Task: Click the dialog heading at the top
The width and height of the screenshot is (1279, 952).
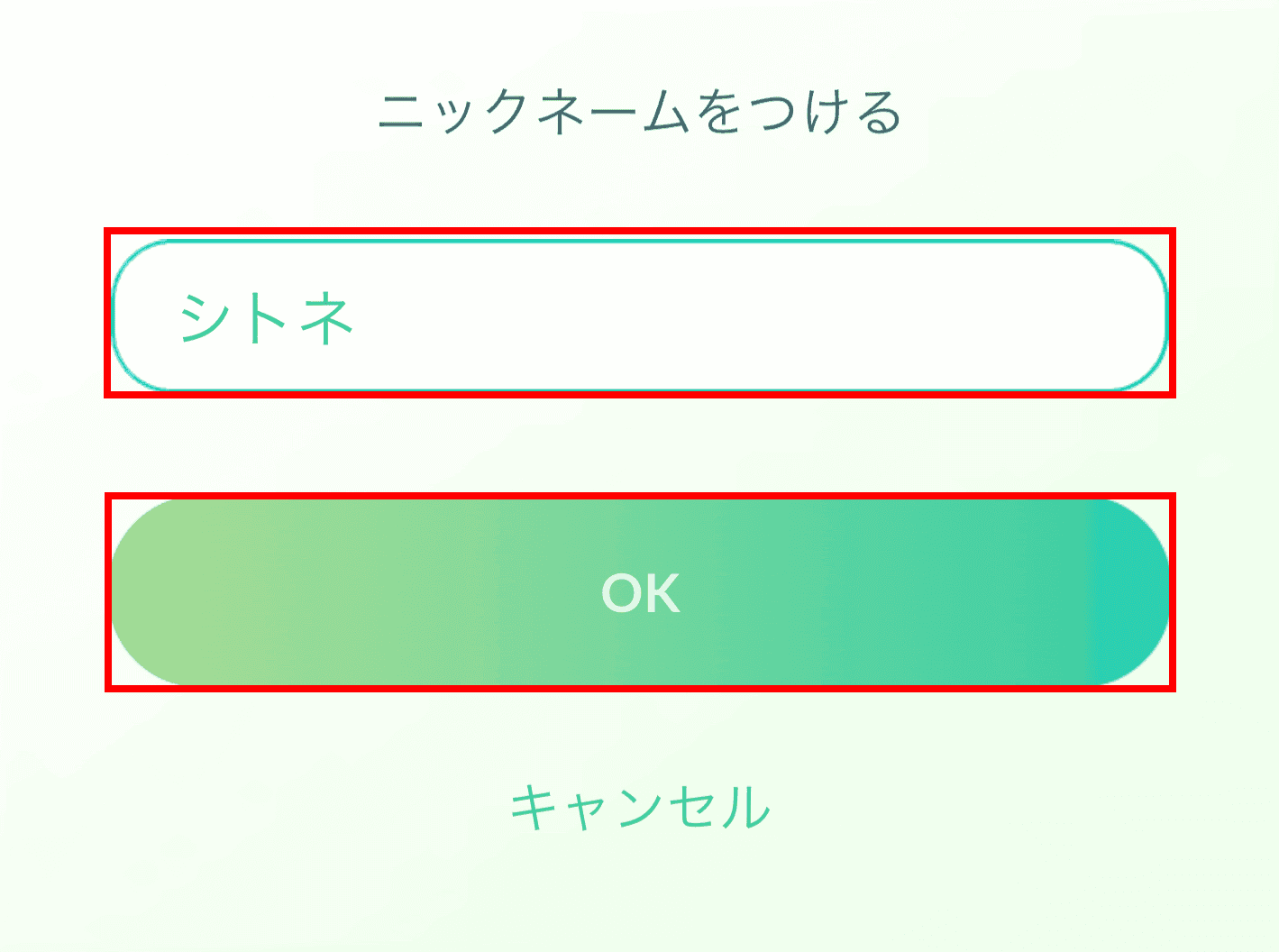Action: point(640,108)
